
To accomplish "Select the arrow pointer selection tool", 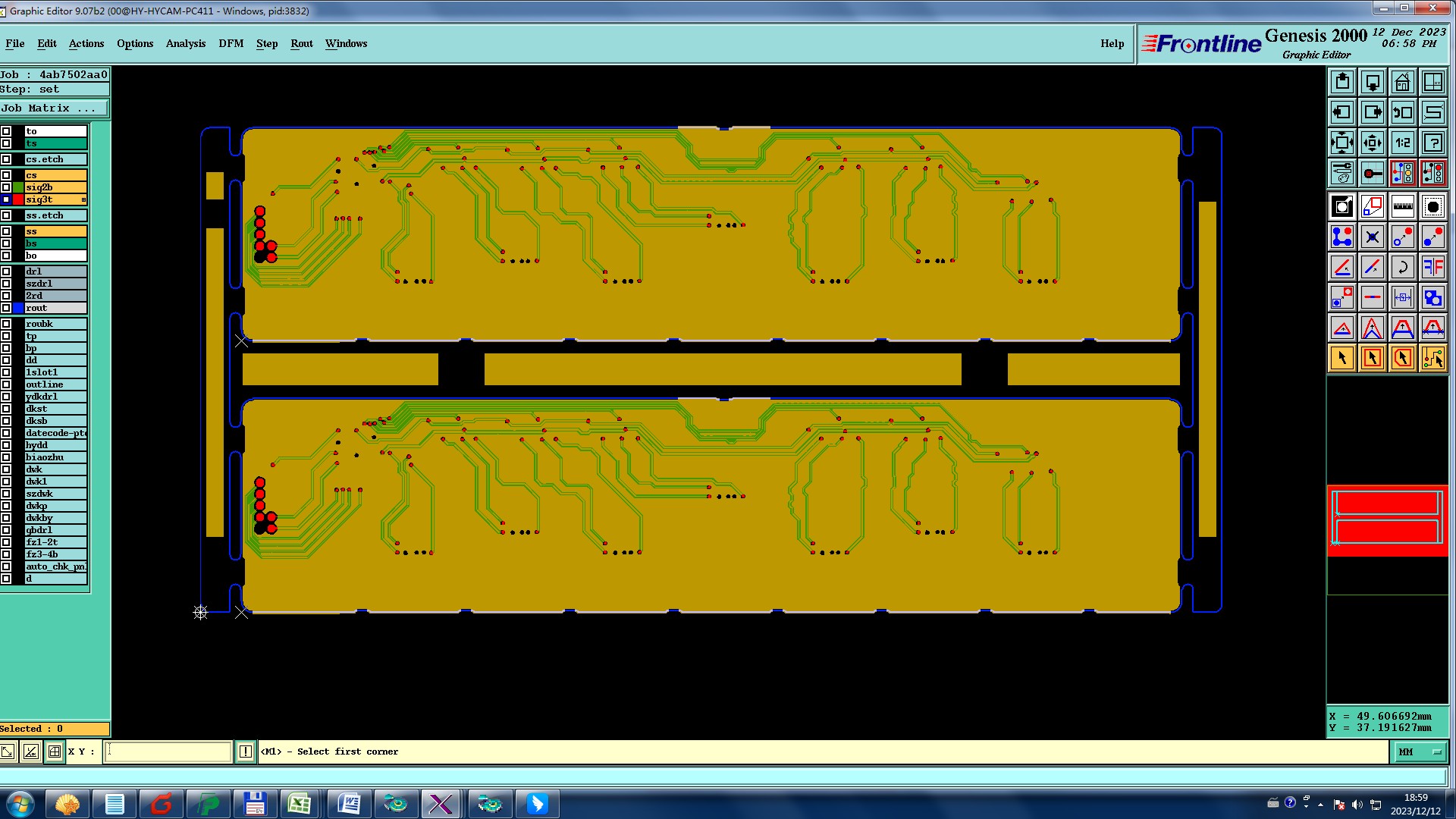I will click(1341, 358).
